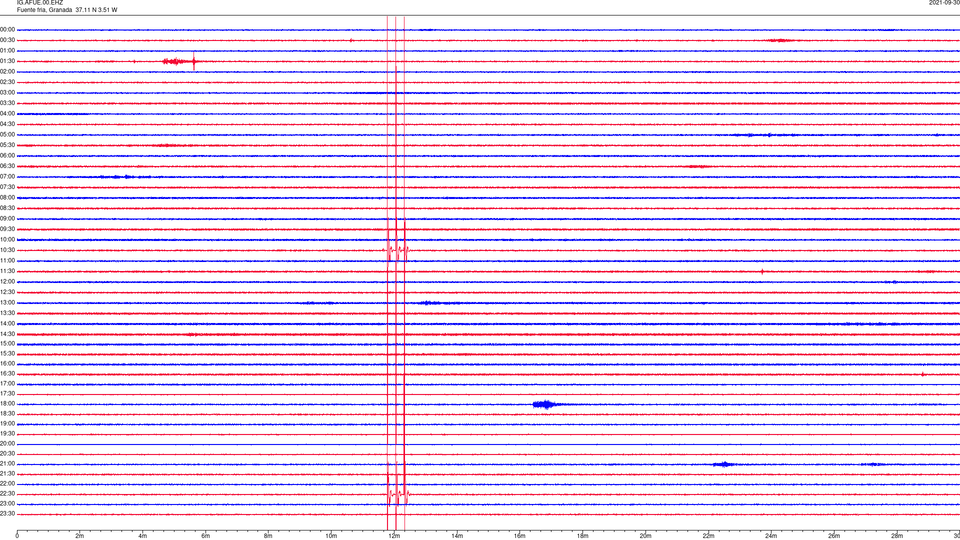
Task: Select the 02:00 trace time label
Action: [x=7, y=72]
